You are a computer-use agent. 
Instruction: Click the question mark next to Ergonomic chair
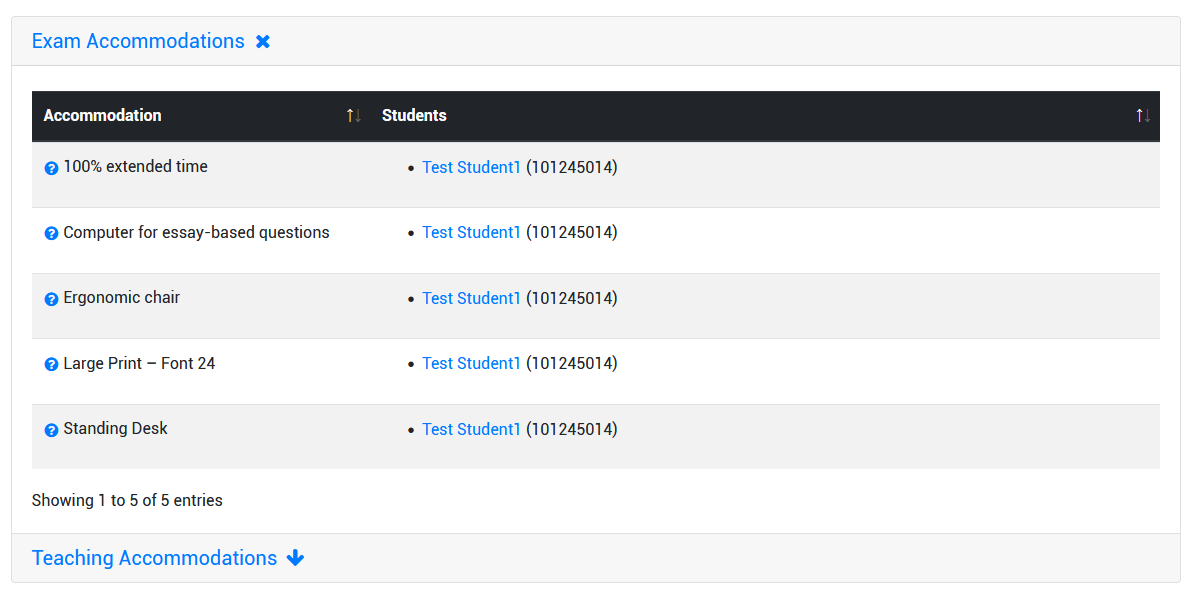tap(51, 298)
